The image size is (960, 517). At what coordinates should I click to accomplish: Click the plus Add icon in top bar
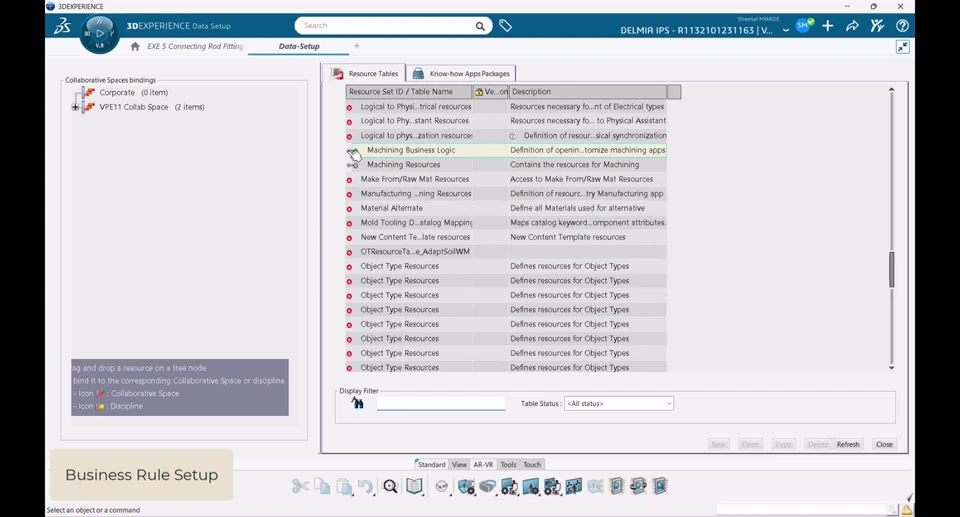click(x=828, y=26)
